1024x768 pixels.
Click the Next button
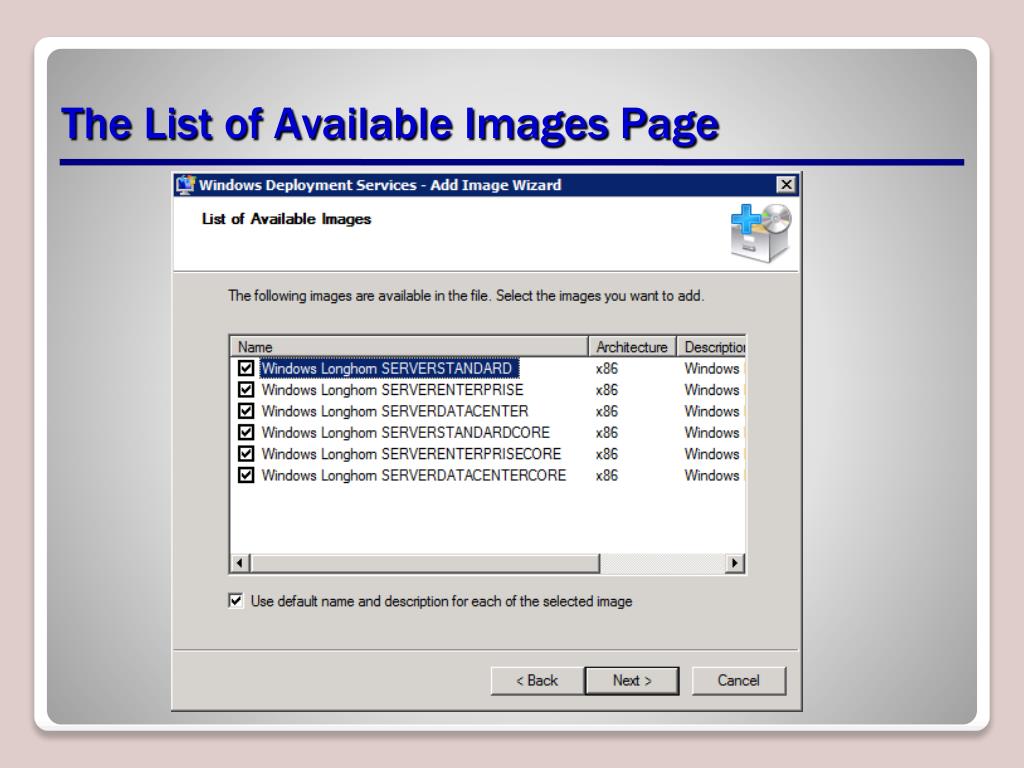[x=632, y=680]
